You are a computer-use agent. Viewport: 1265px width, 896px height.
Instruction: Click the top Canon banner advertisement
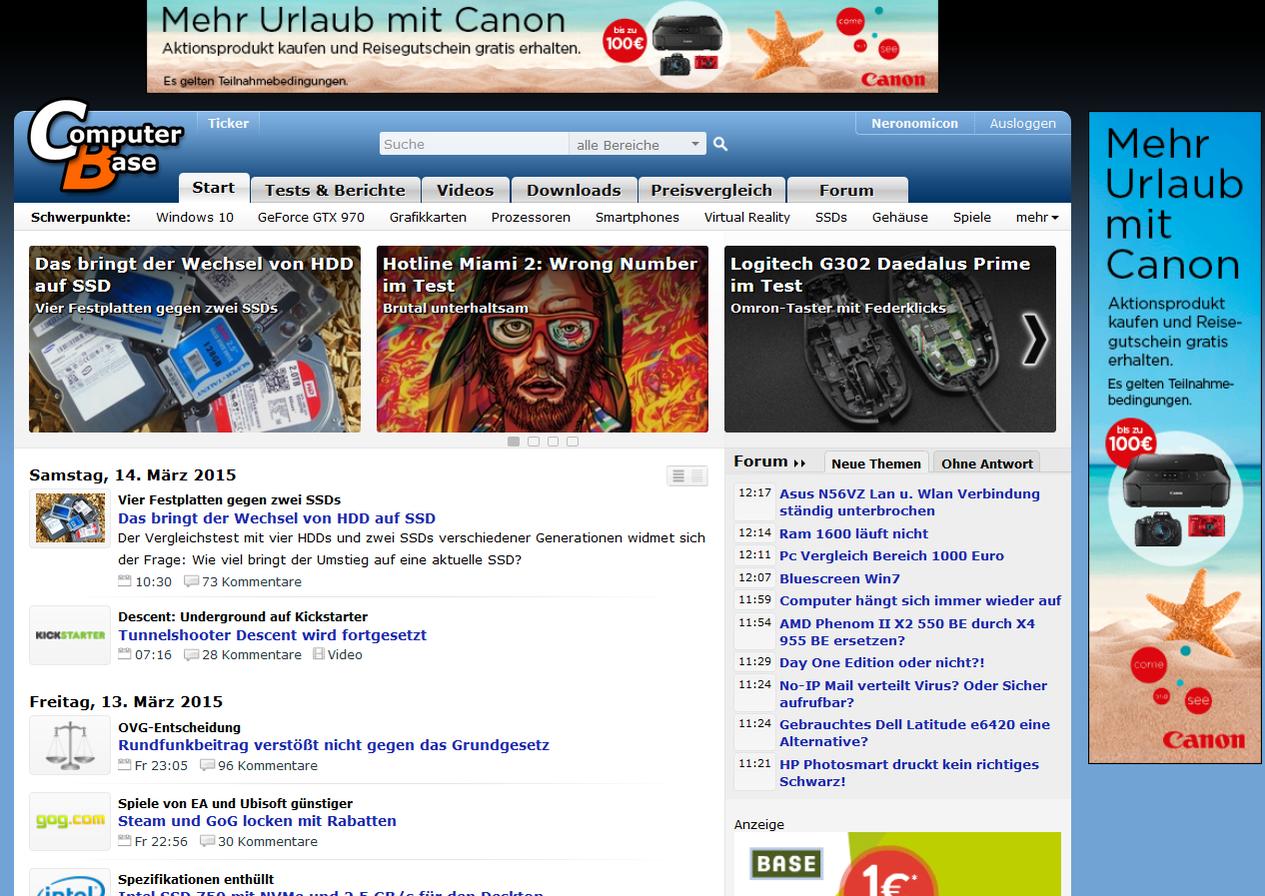point(542,46)
